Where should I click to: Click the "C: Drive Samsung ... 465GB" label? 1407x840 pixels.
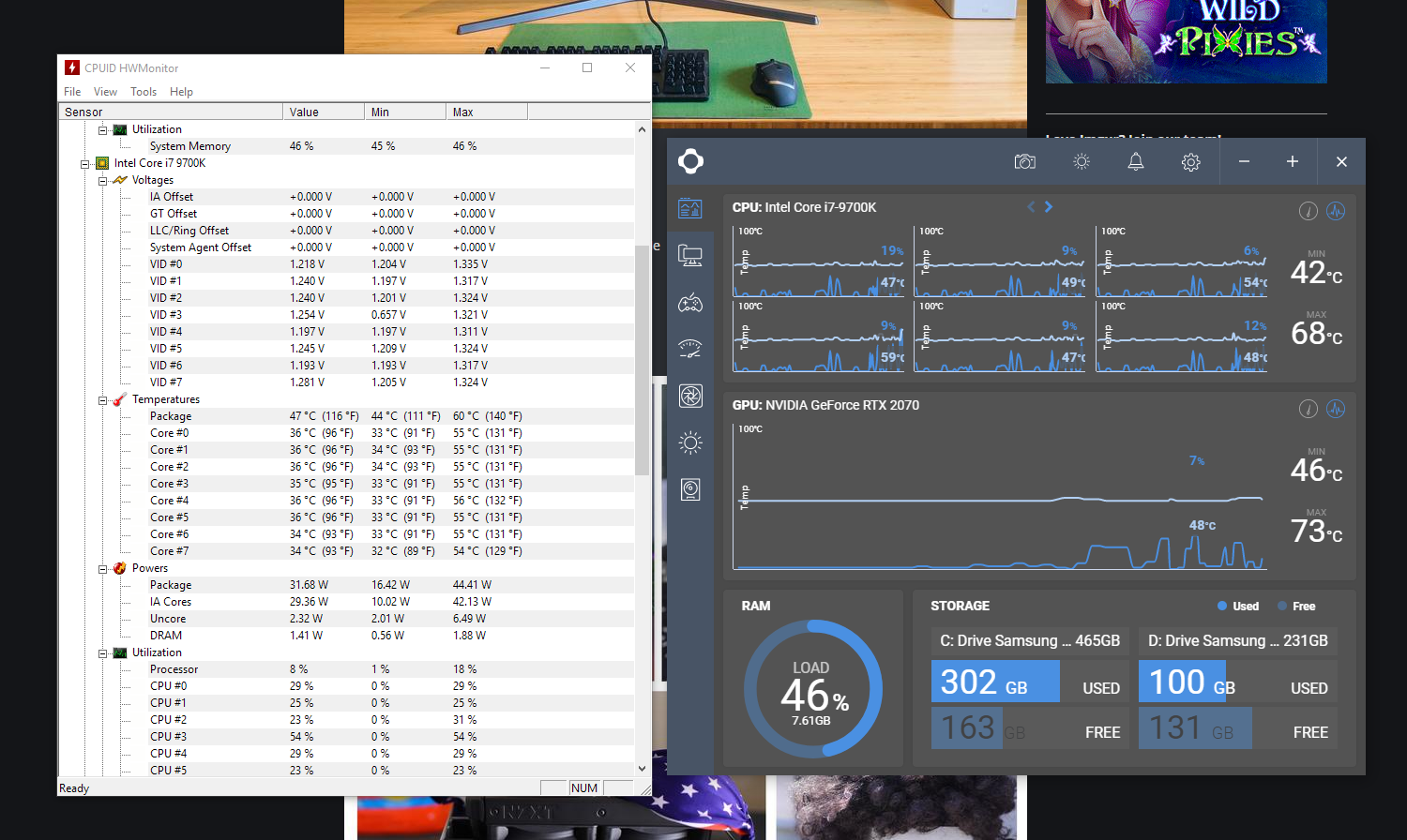[x=1030, y=641]
